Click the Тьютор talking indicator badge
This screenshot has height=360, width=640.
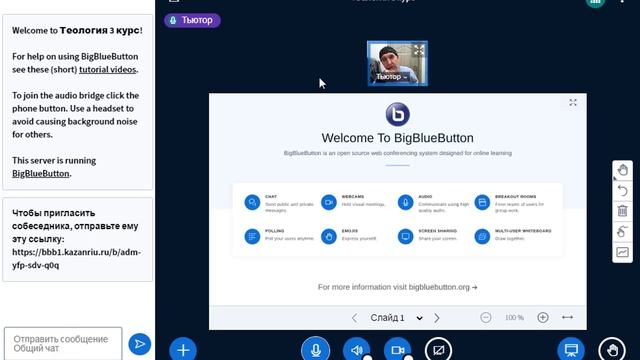pos(192,20)
